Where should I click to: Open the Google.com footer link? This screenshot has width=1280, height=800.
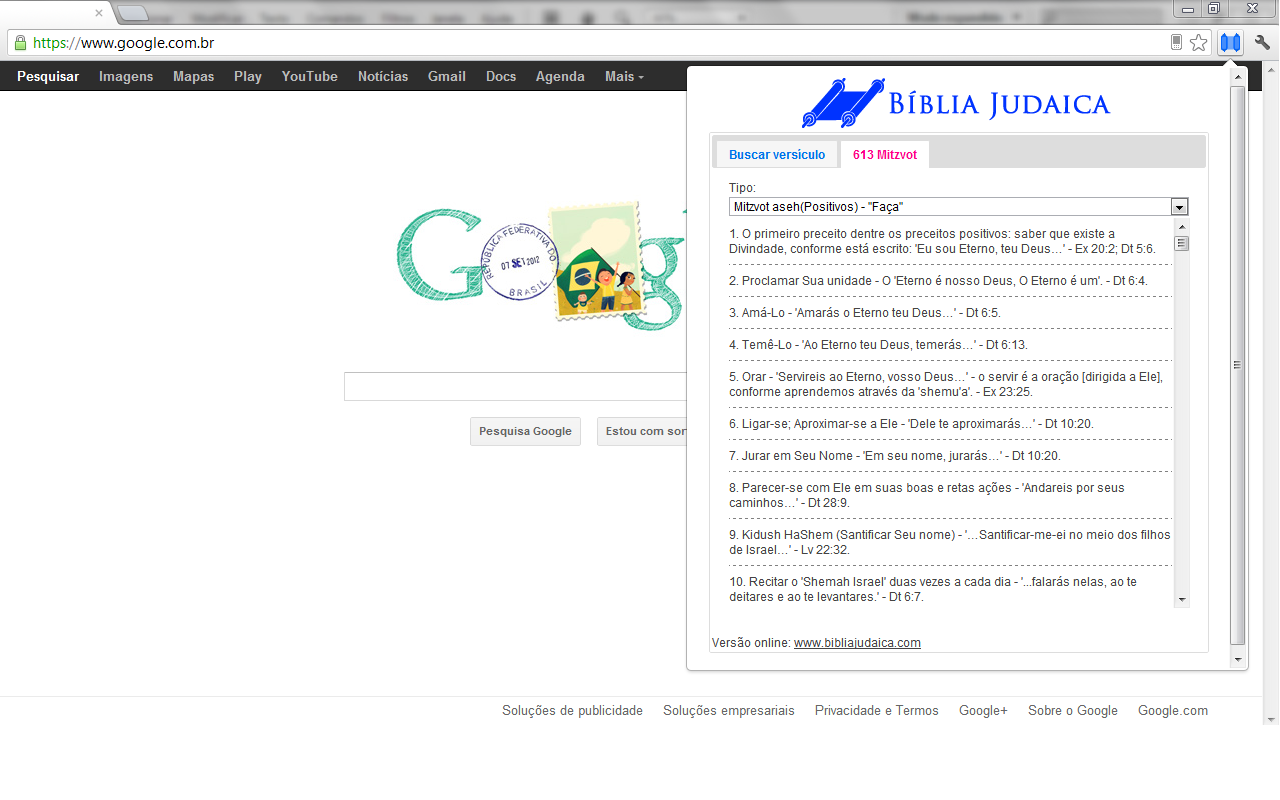pos(1173,711)
